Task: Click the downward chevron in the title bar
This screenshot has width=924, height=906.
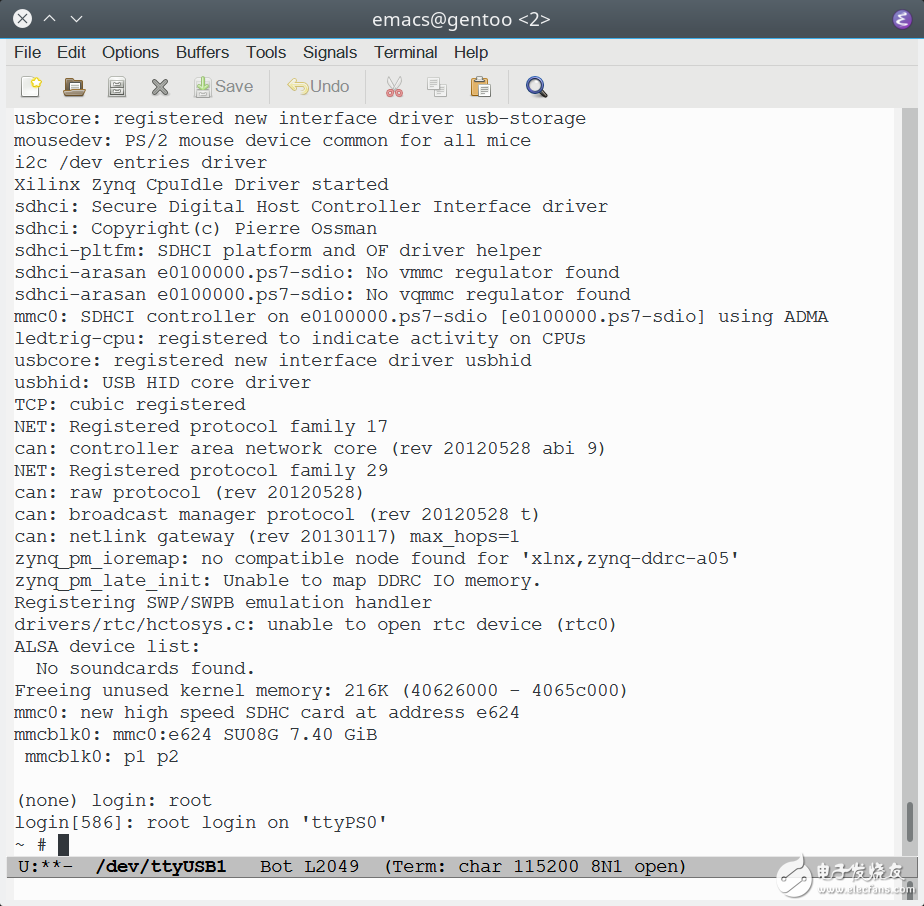Action: tap(75, 17)
